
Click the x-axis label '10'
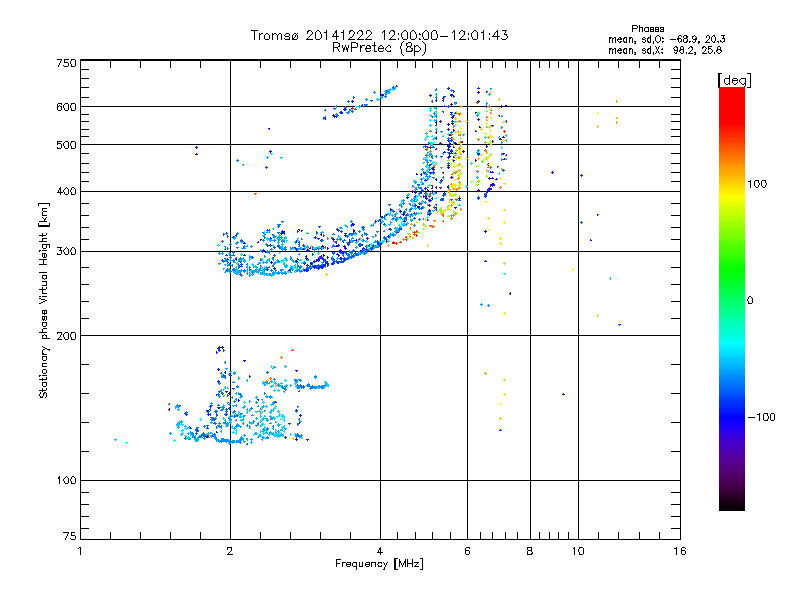click(x=578, y=551)
